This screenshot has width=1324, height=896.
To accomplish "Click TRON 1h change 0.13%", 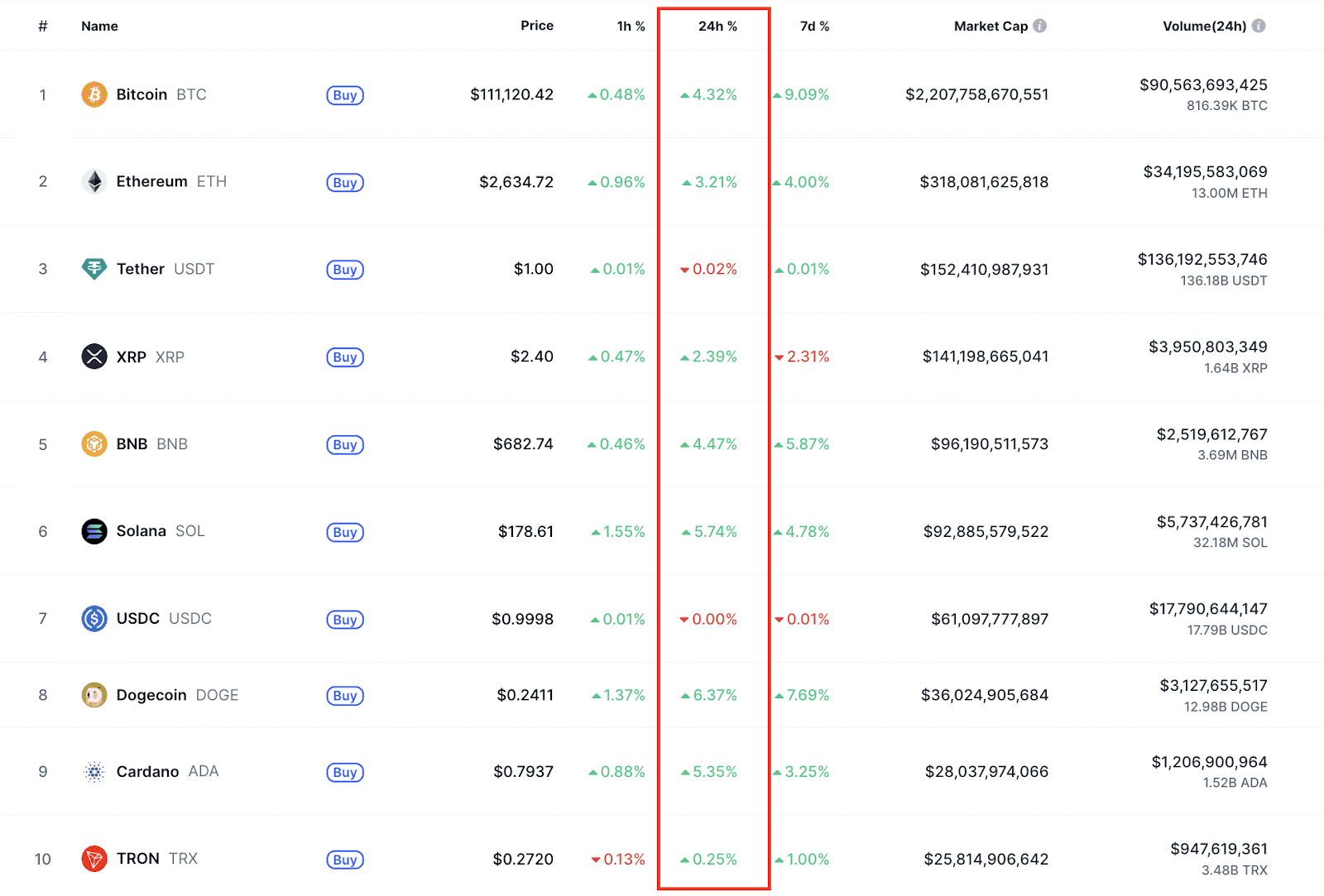I will tap(618, 859).
